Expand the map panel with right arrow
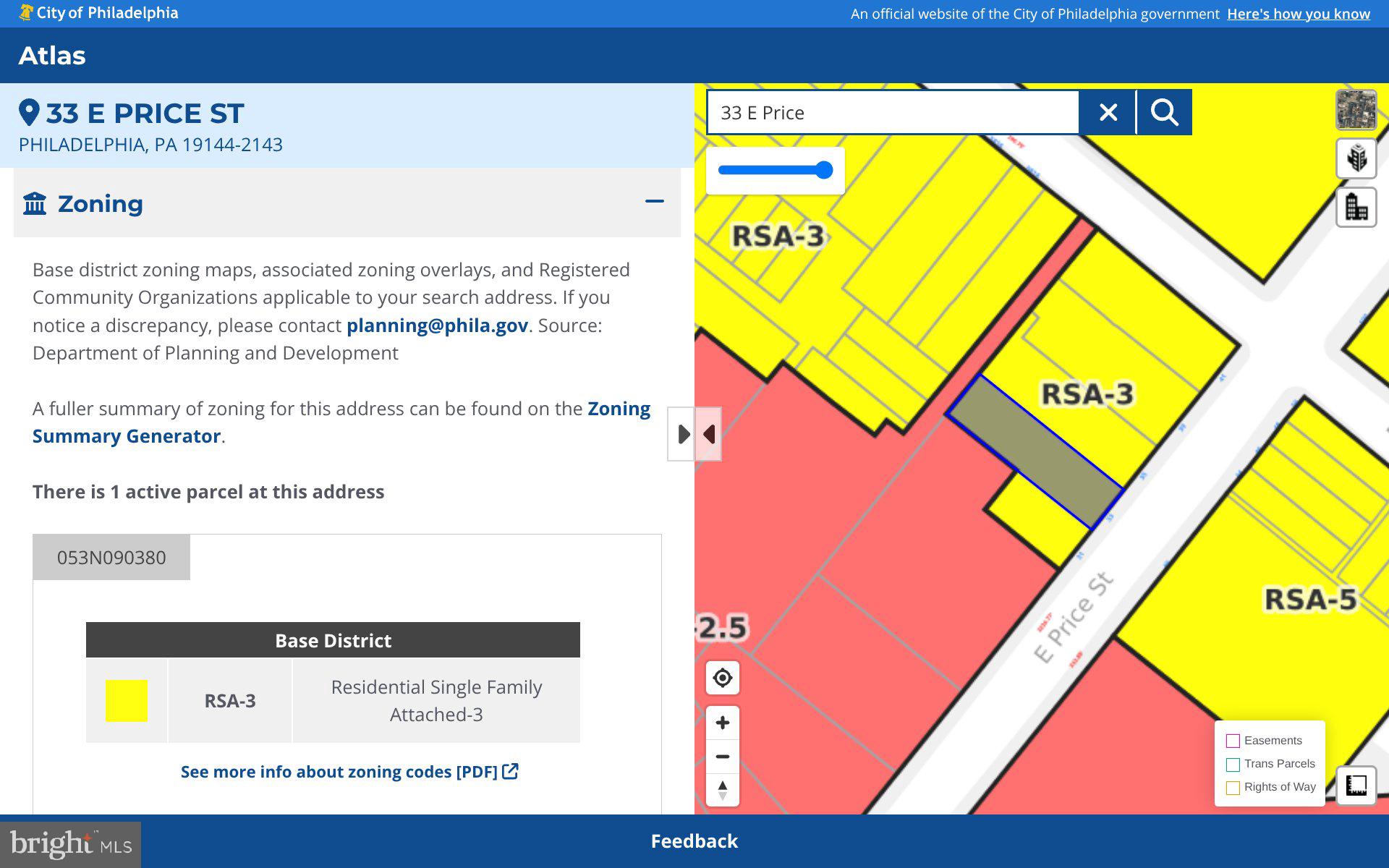Image resolution: width=1389 pixels, height=868 pixels. pyautogui.click(x=681, y=434)
